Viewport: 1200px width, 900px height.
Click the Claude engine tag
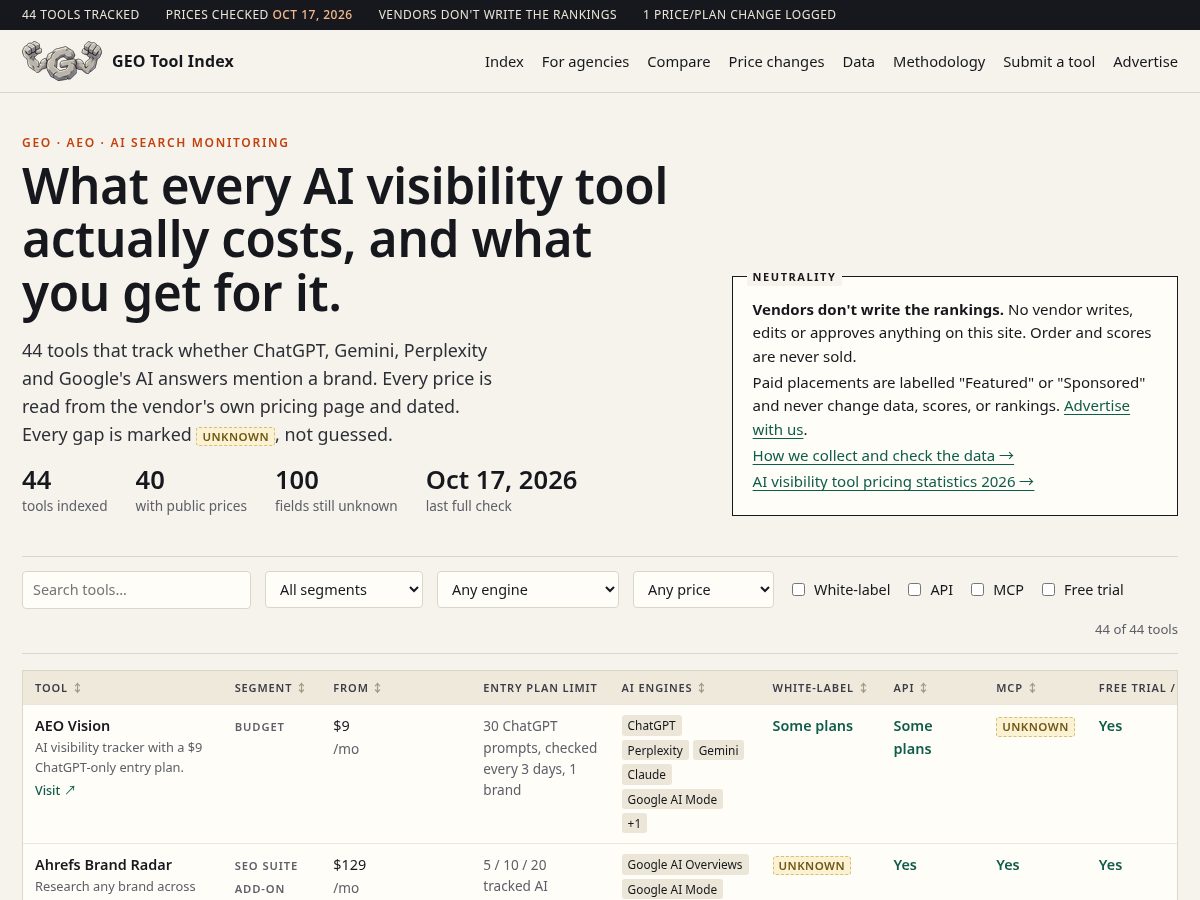pos(646,774)
